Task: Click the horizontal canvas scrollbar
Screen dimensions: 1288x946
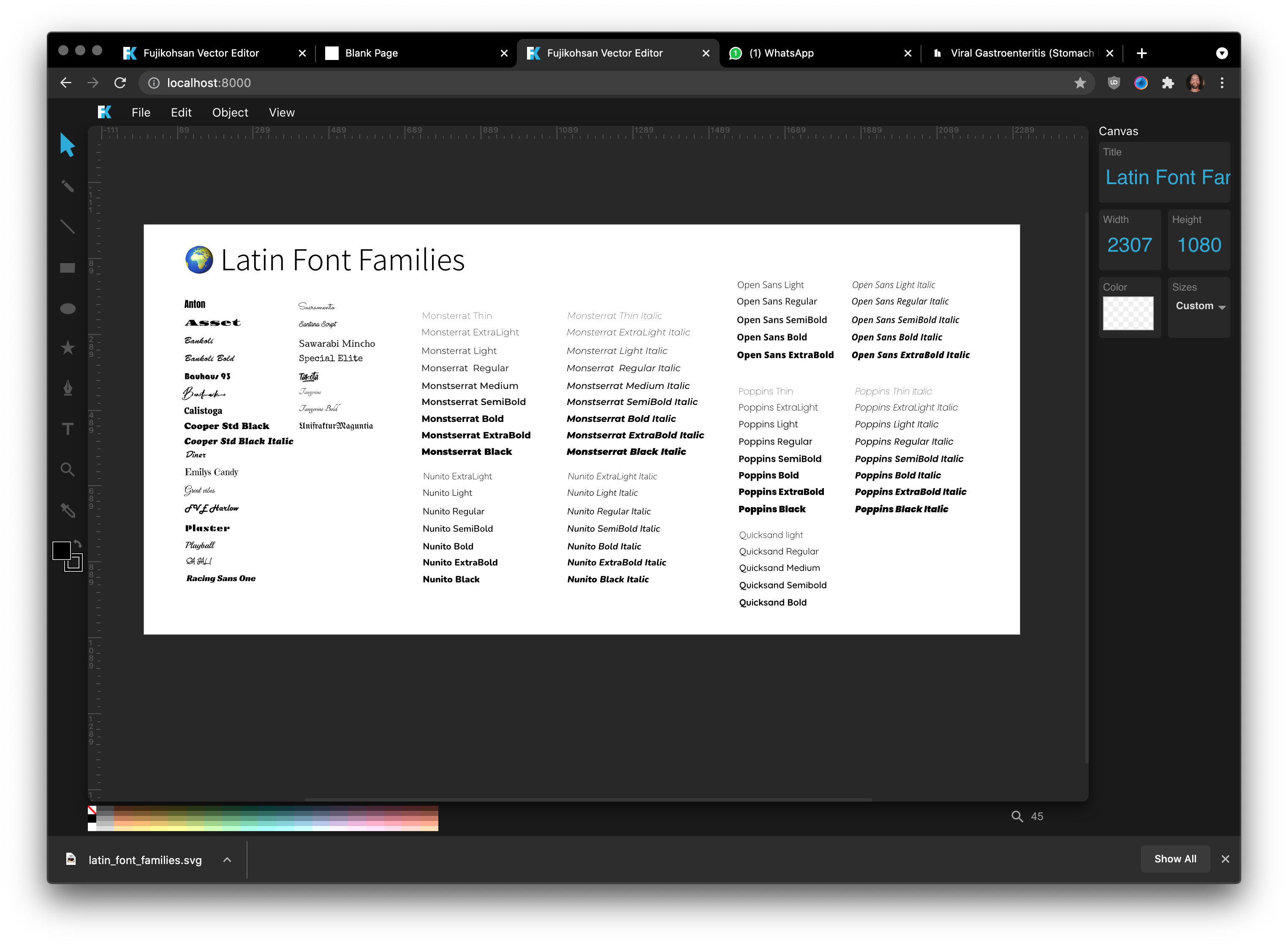Action: [x=589, y=799]
